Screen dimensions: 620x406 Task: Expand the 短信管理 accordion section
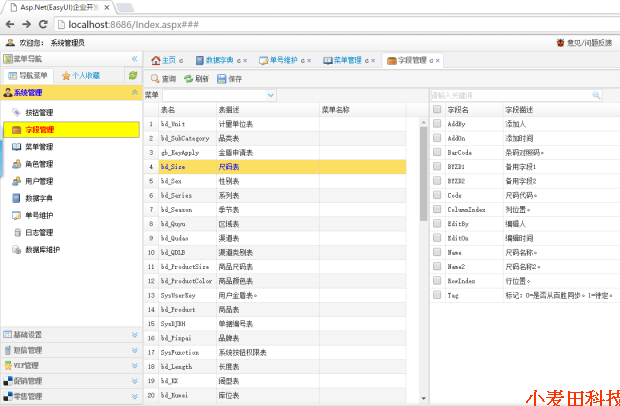click(134, 350)
